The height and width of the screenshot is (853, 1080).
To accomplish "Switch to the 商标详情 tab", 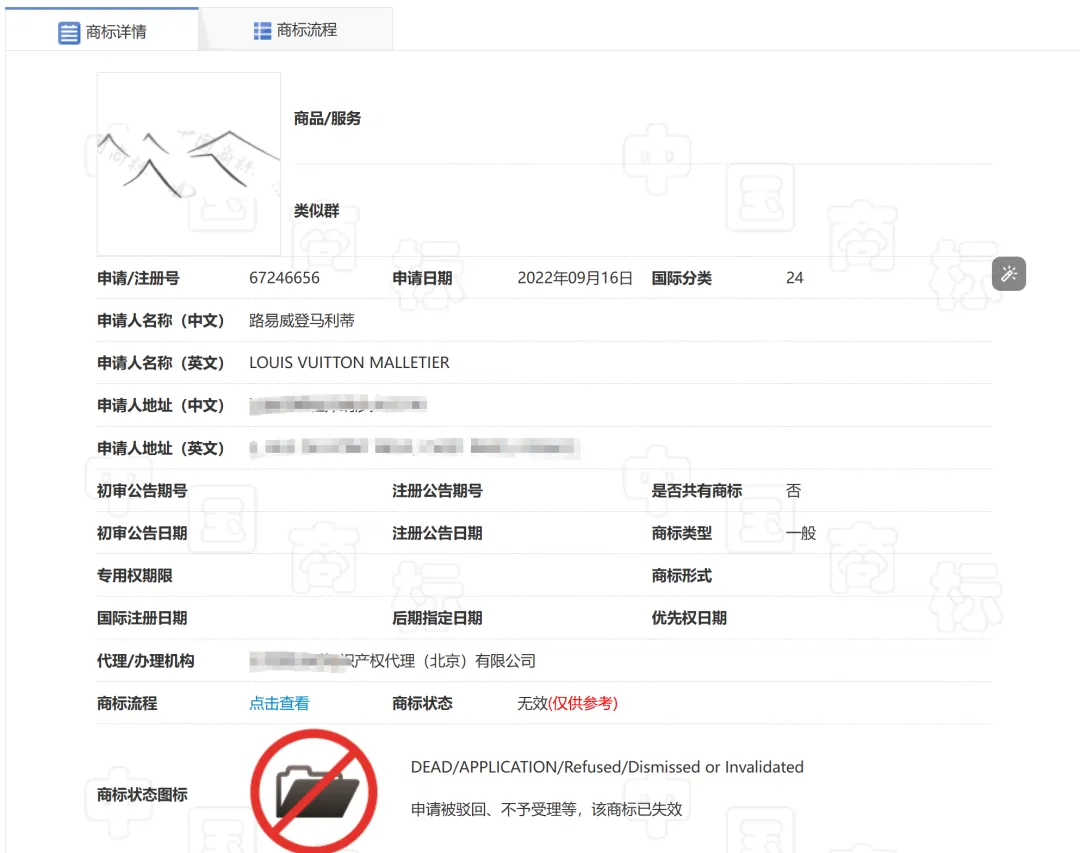I will [x=102, y=31].
